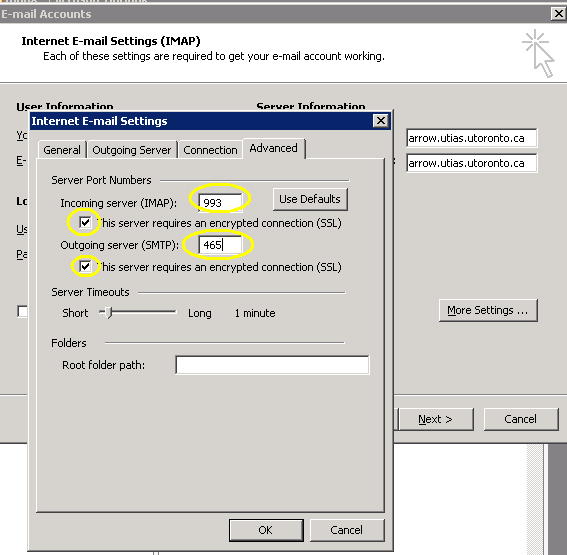Toggle SSL checkbox for outgoing SMTP server
Screen dimensions: 567x555
85,266
